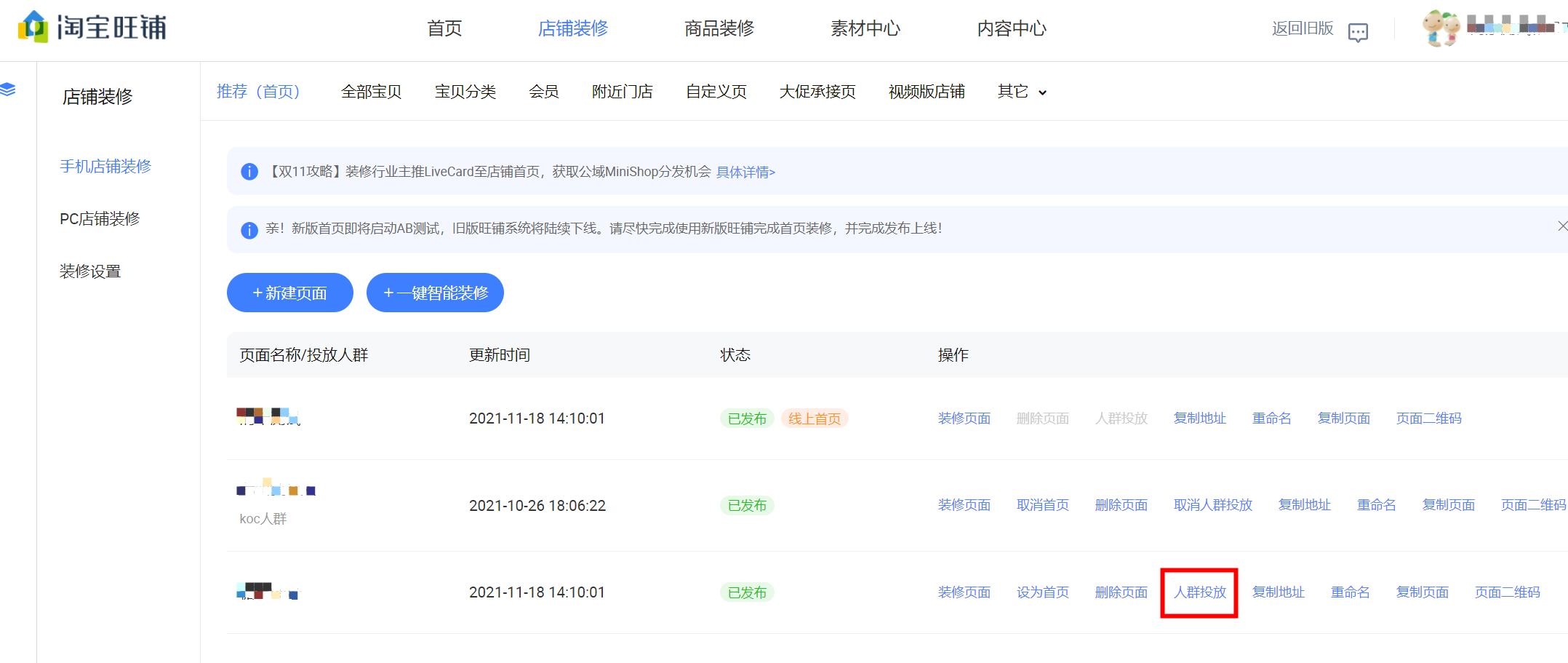Click 复制地址 in koc人群 row
This screenshot has width=1568, height=663.
[1305, 505]
